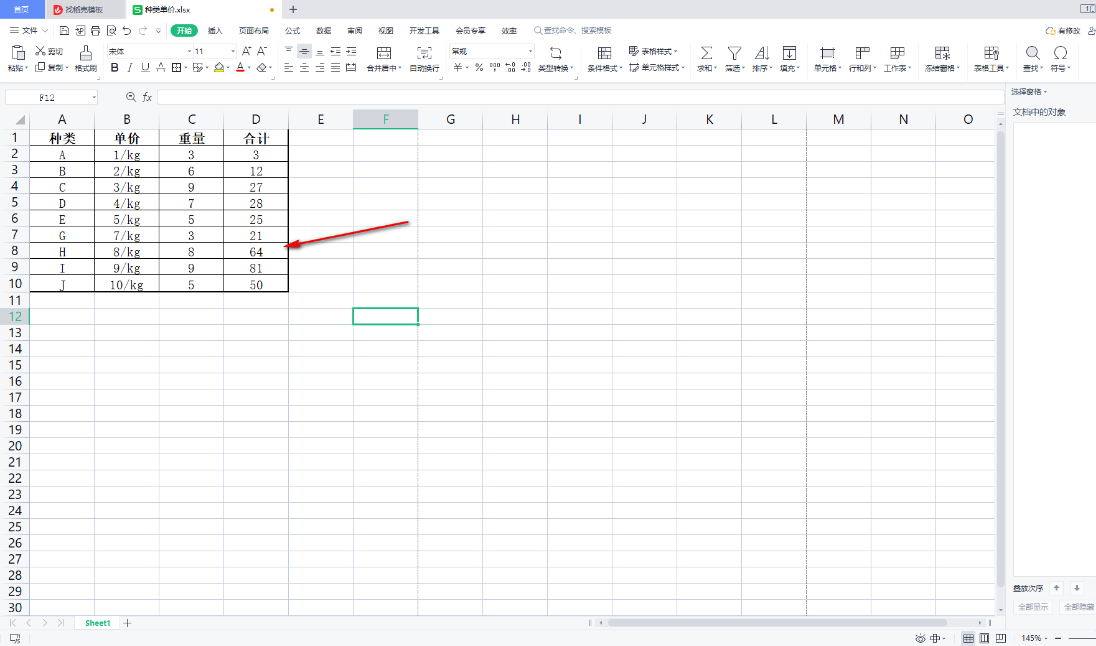Switch to the 页面布局 ribbon tab
This screenshot has height=646, width=1096.
[254, 31]
